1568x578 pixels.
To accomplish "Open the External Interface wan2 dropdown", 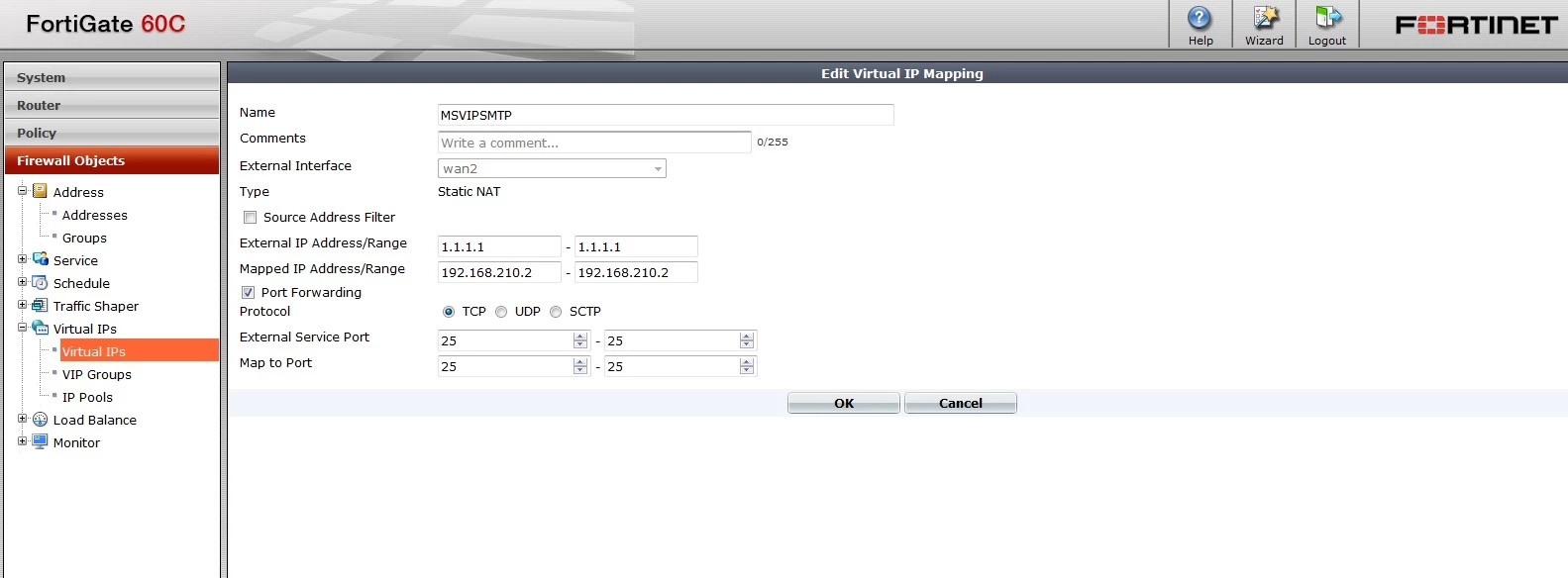I will tap(552, 168).
